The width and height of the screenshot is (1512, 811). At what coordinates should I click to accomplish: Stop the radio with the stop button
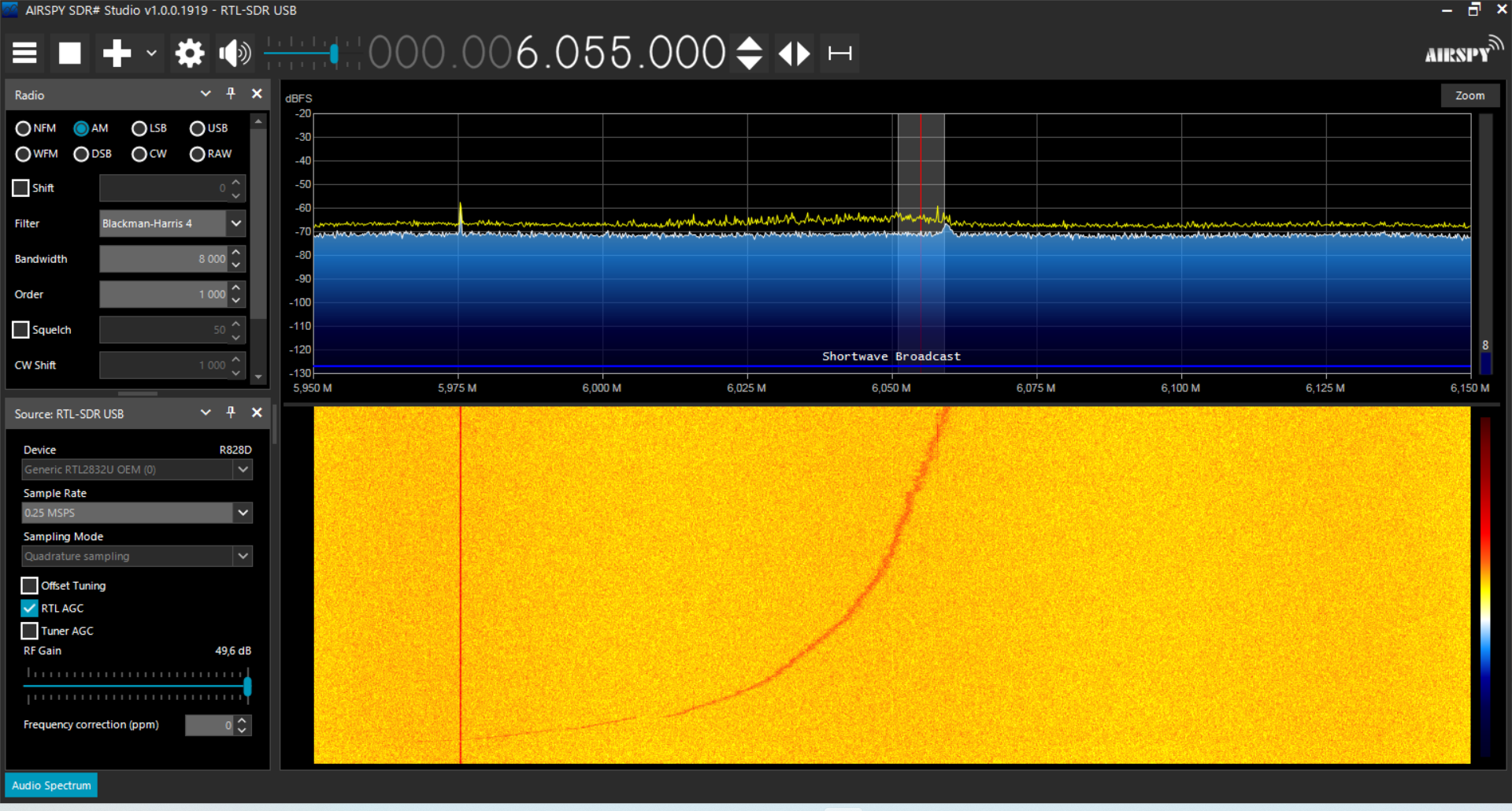(70, 54)
